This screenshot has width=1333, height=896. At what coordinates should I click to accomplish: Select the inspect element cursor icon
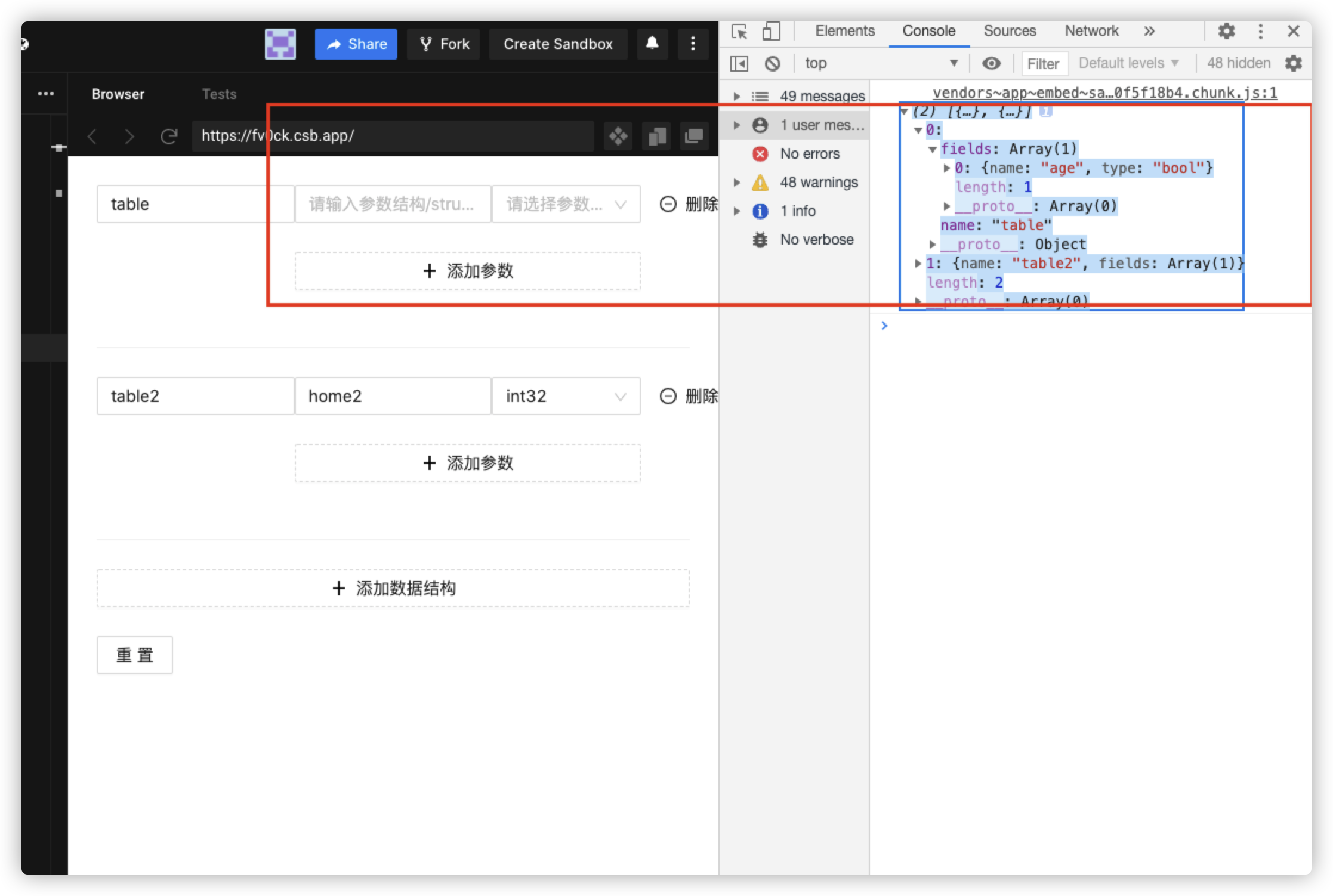[x=739, y=32]
